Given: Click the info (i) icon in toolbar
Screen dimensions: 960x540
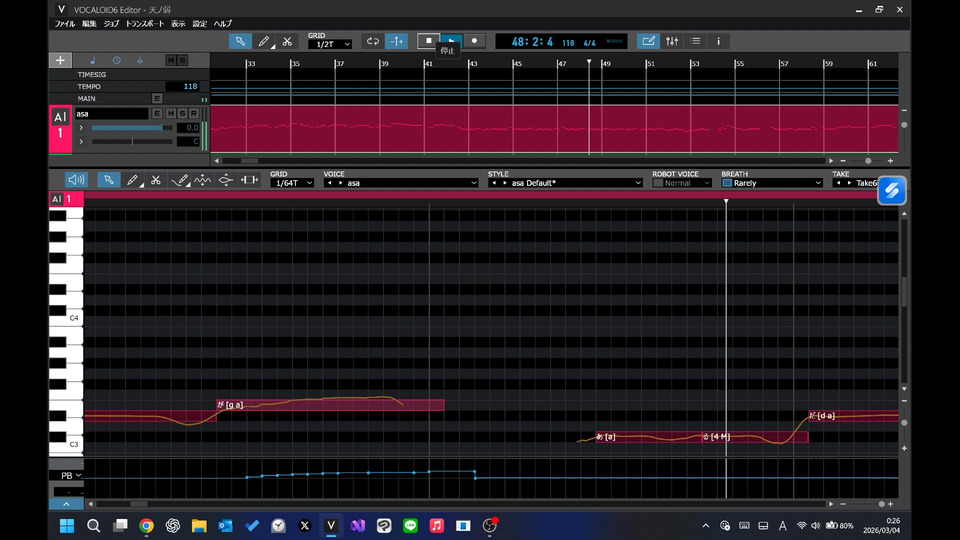Looking at the screenshot, I should click(x=718, y=41).
